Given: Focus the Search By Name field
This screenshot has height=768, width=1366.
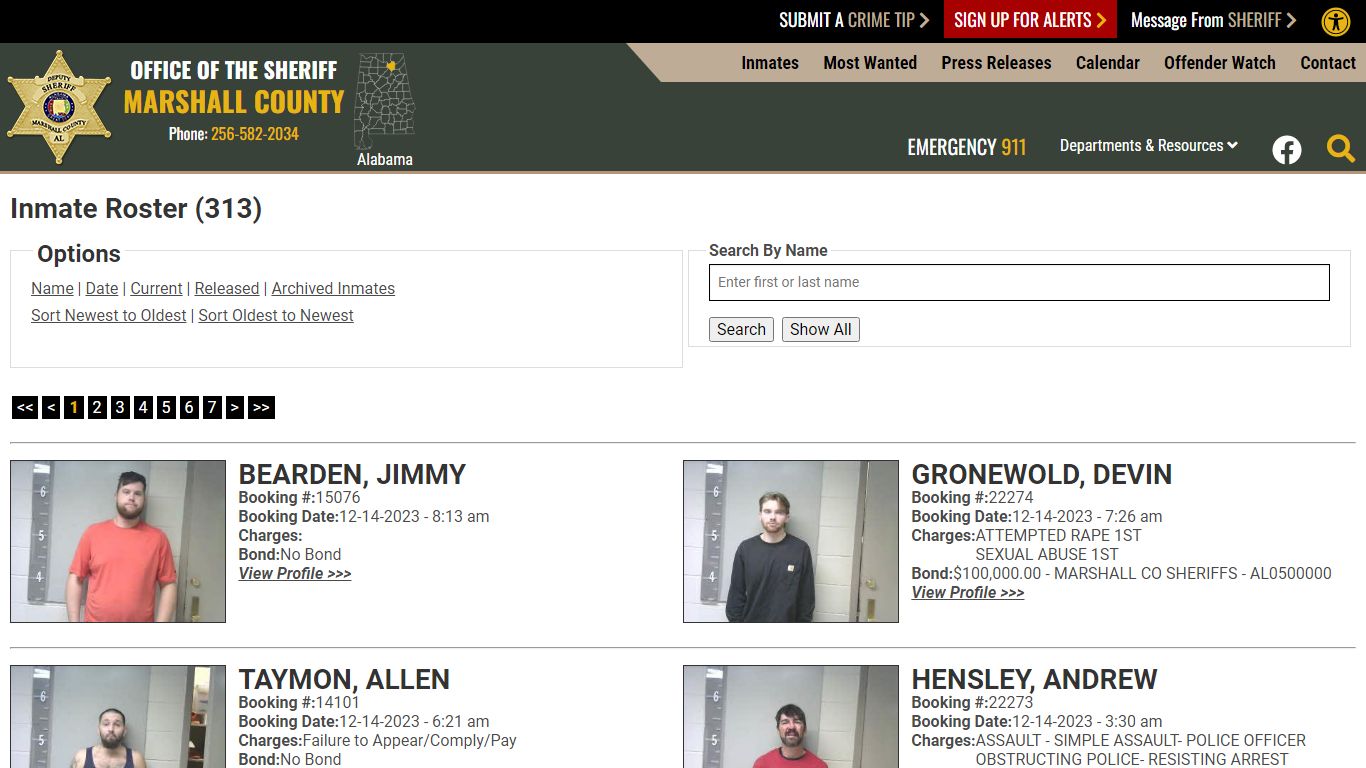Looking at the screenshot, I should [x=1019, y=282].
